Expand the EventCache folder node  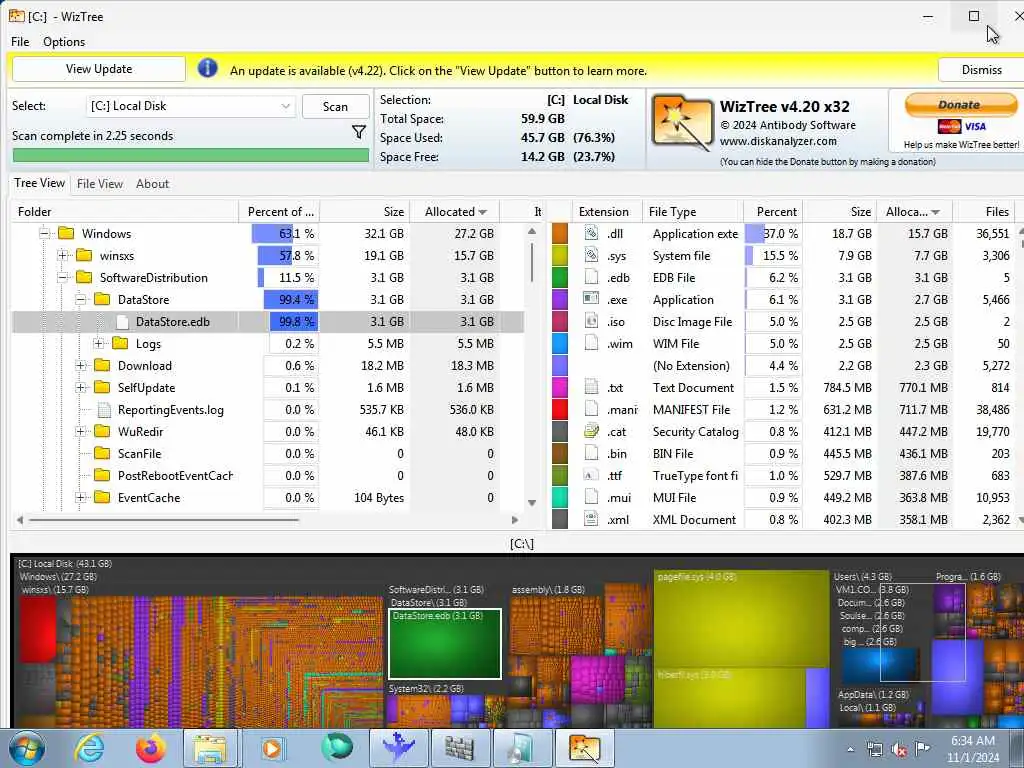coord(80,498)
